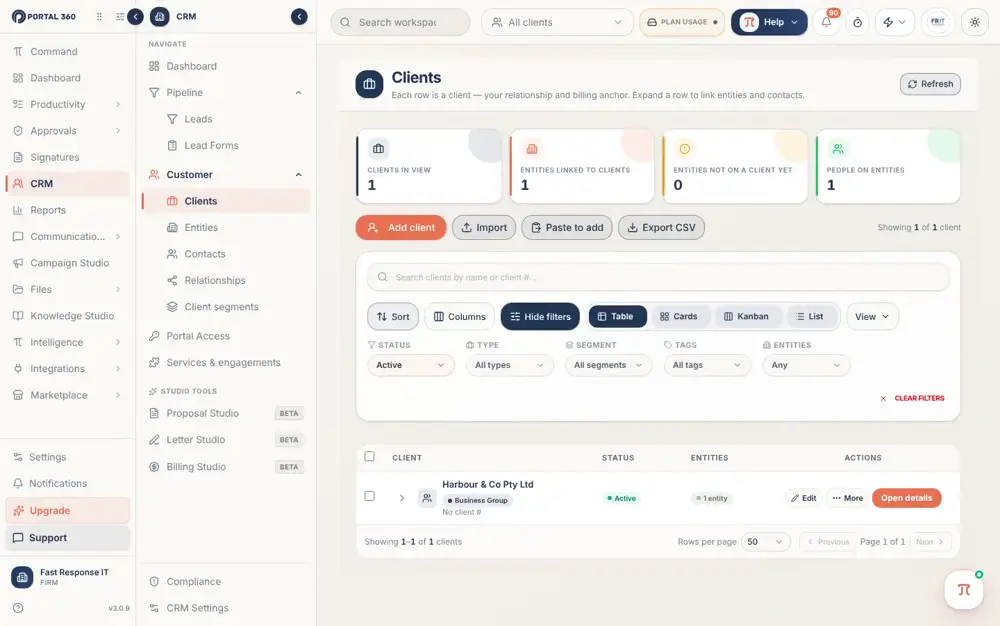Expand the Files section
This screenshot has width=1000, height=626.
tap(67, 289)
